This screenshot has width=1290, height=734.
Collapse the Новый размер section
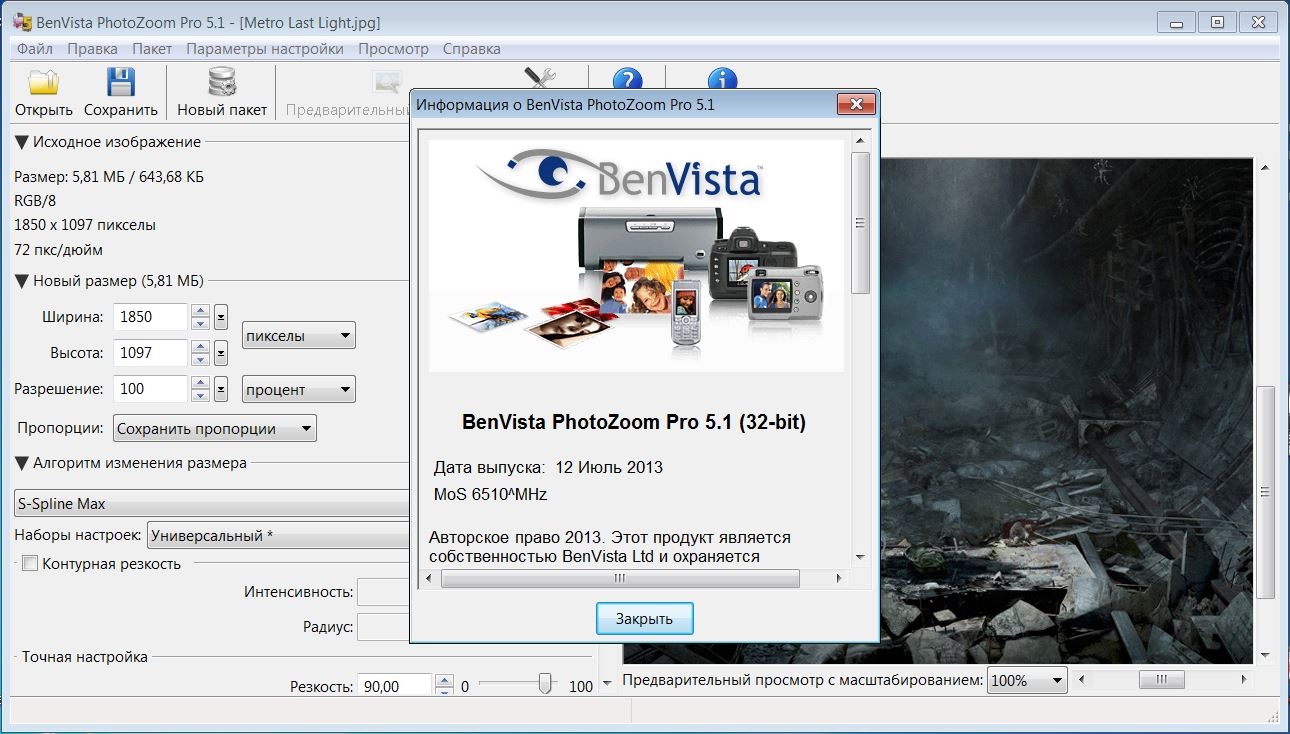coord(22,281)
